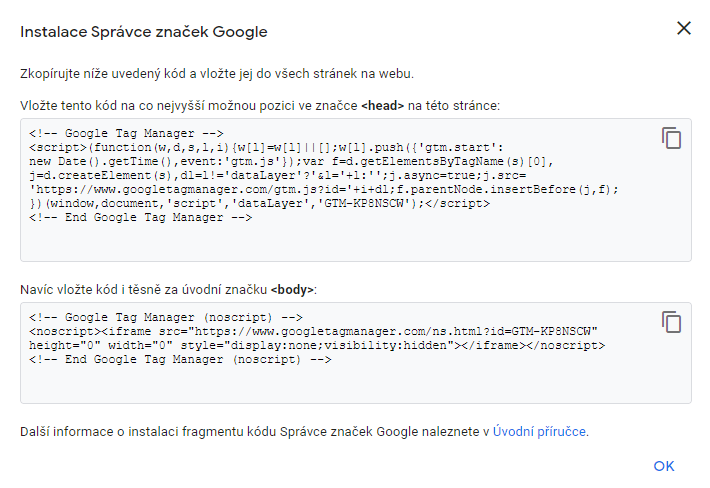Screen dimensions: 710x488
Task: Click the noscript iframe src line
Action: tap(313, 331)
